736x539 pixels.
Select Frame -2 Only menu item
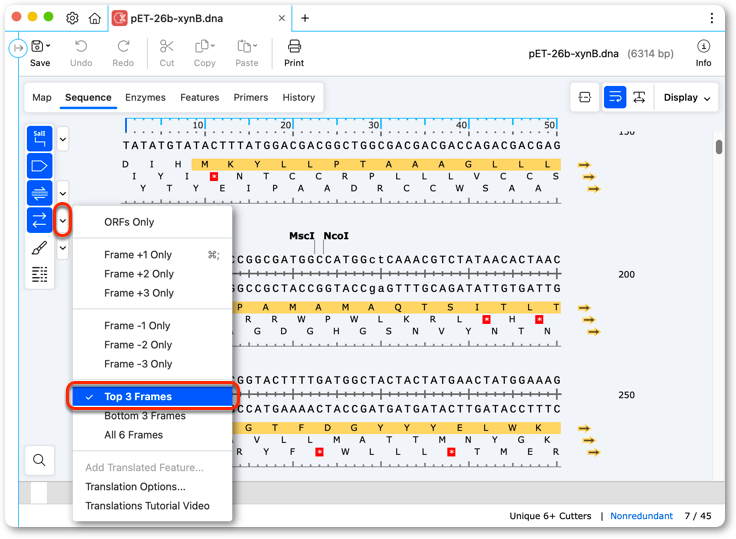pyautogui.click(x=153, y=345)
